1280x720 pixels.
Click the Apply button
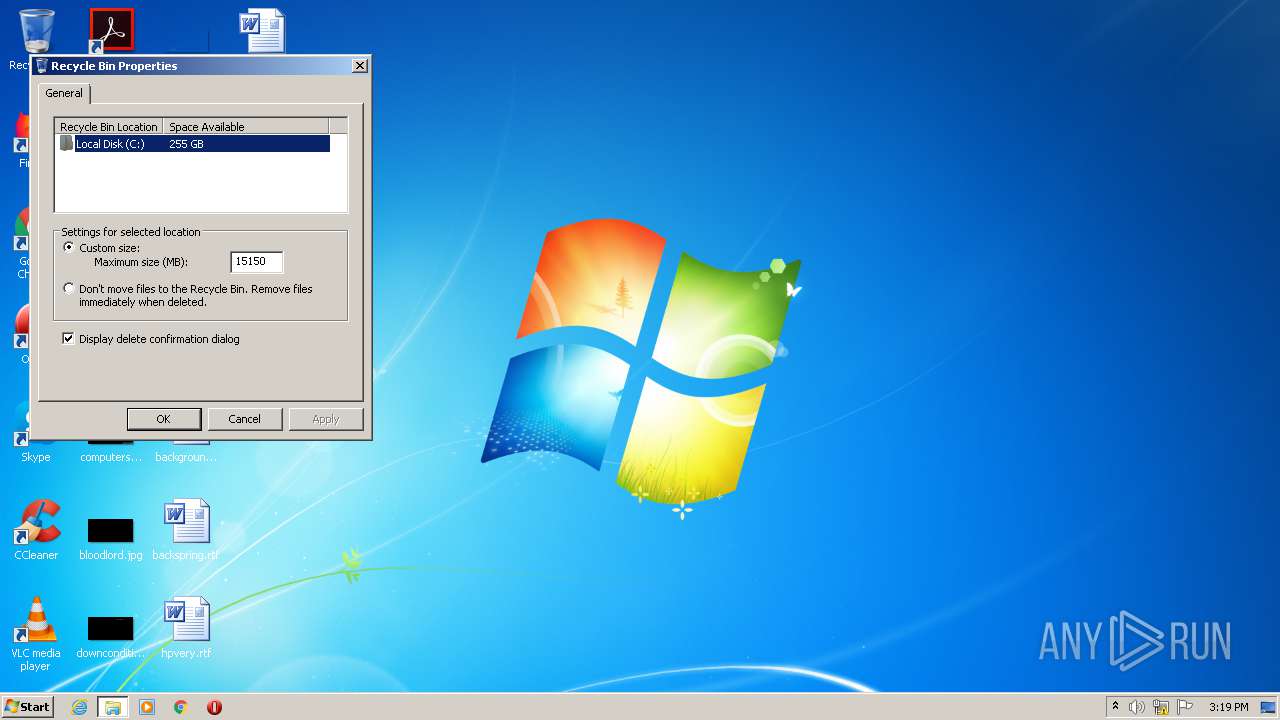point(326,419)
